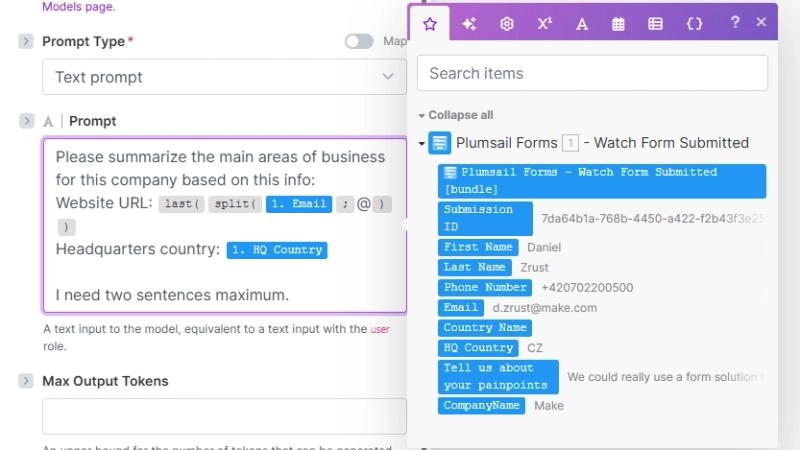Screen dimensions: 800x450
Task: Insert the Last Name pill
Action: click(x=474, y=267)
